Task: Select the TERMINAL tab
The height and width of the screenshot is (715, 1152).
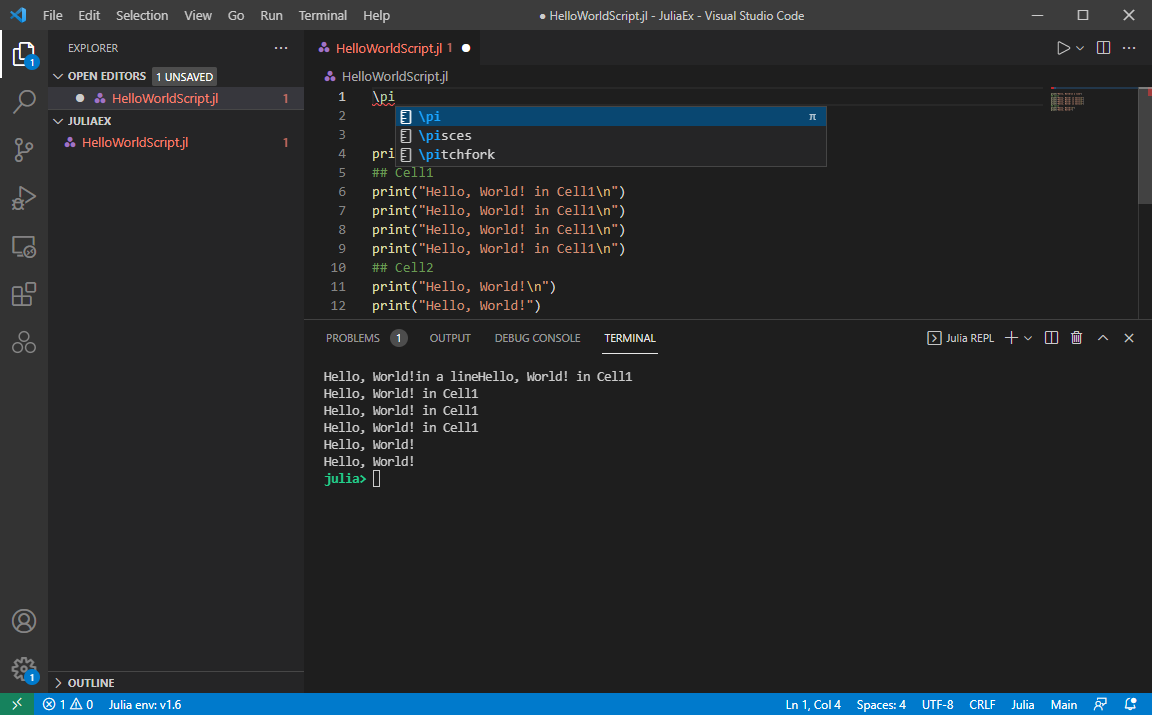Action: point(630,338)
